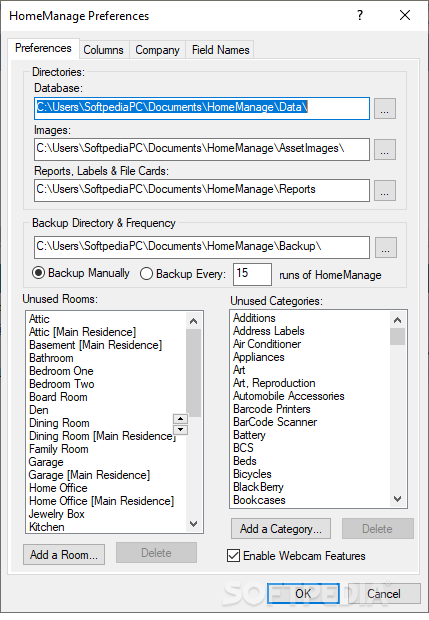429x620 pixels.
Task: Open the Company tab
Action: point(157,50)
